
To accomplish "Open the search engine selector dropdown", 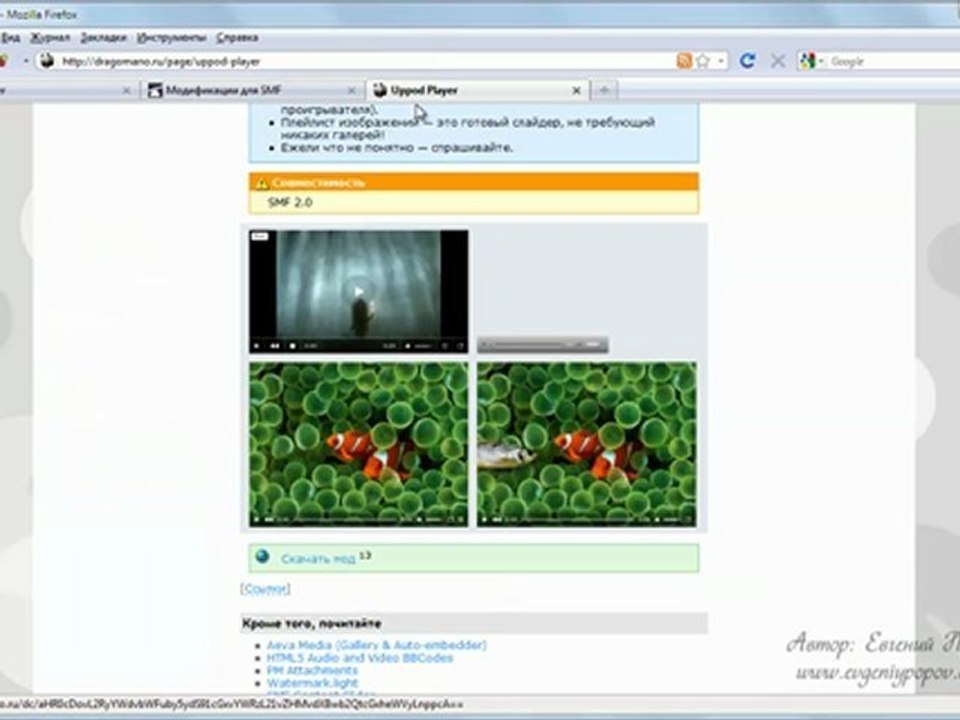I will [x=821, y=61].
